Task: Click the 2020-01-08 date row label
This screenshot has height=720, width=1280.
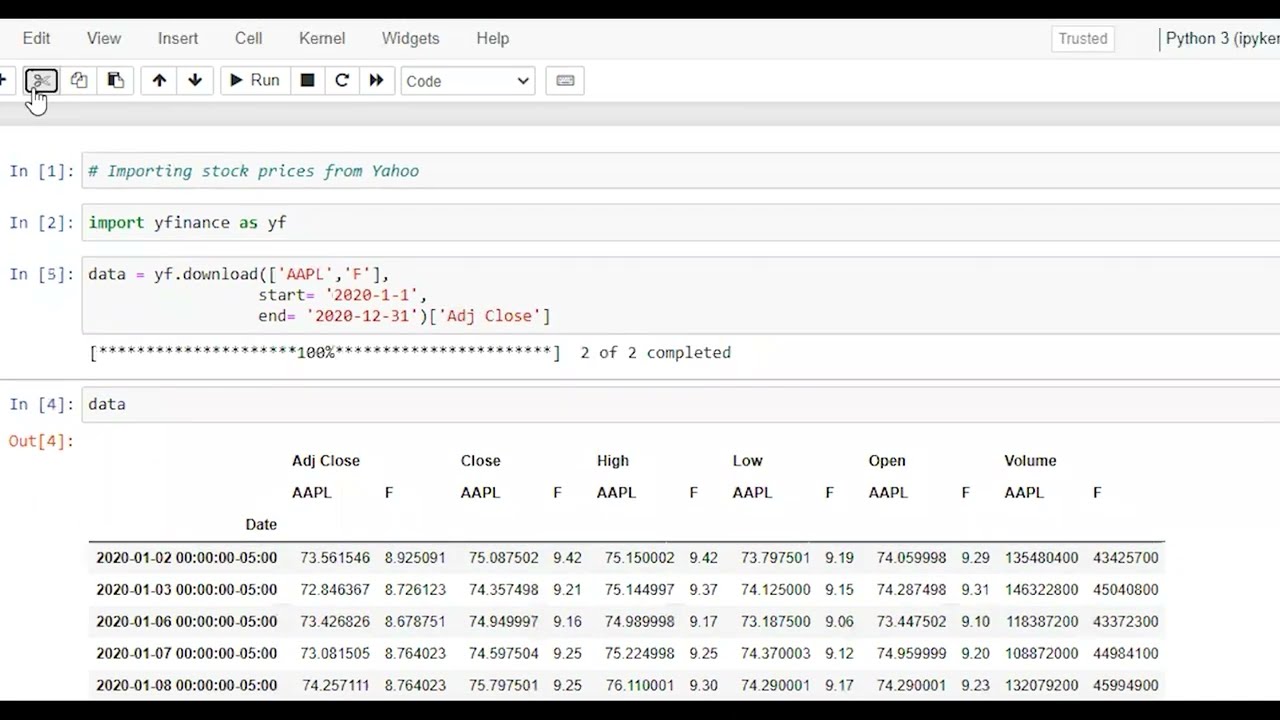Action: point(186,685)
